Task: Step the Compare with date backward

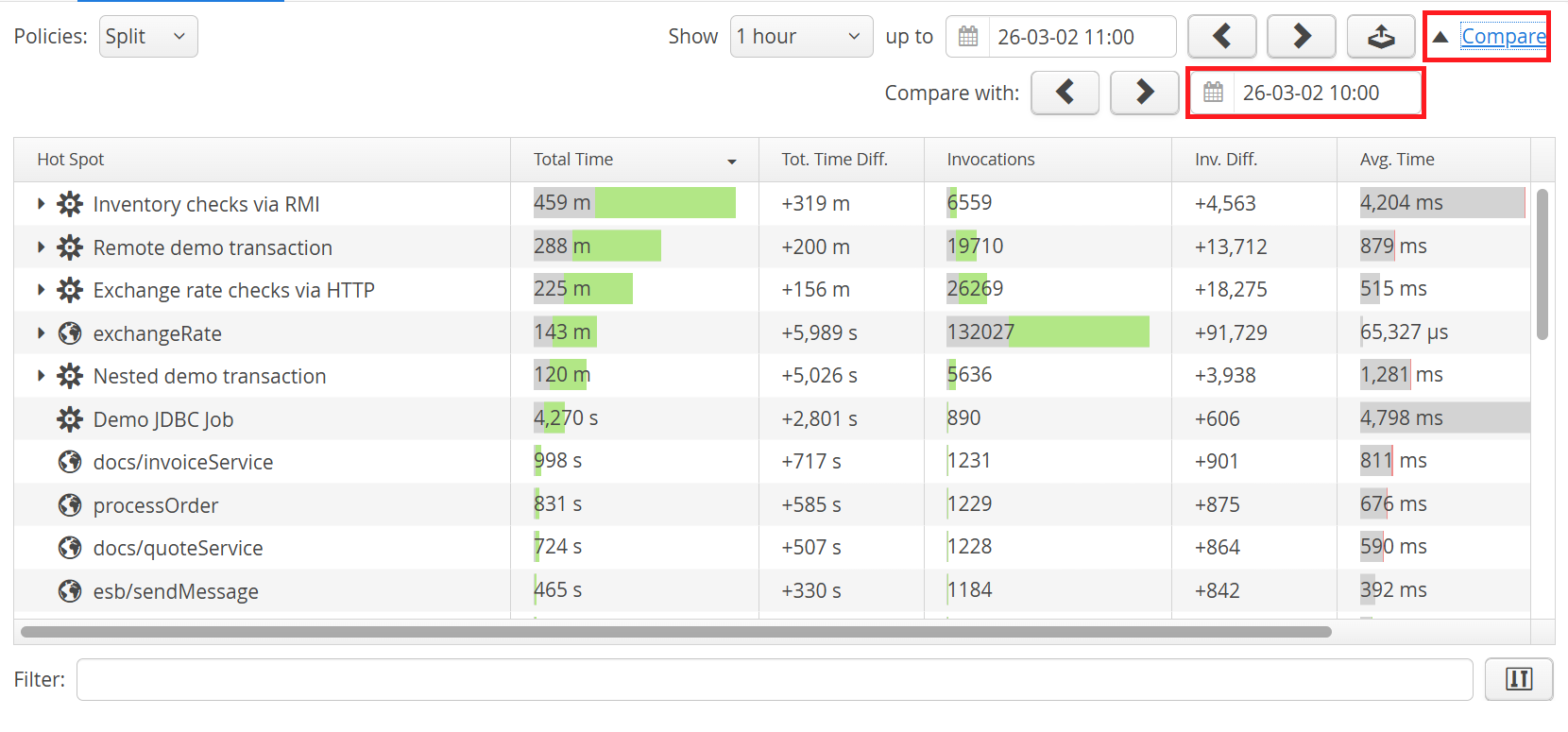Action: click(x=1065, y=93)
